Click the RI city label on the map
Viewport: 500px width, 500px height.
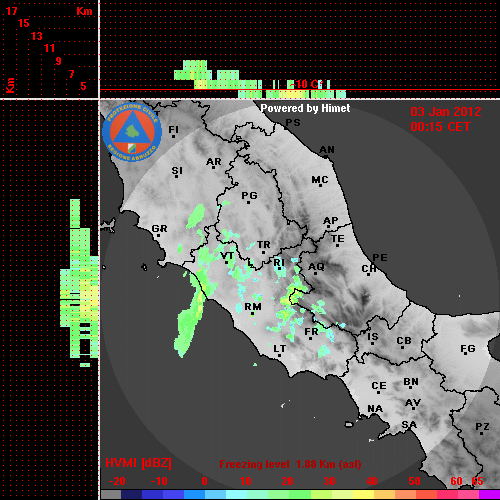[279, 263]
